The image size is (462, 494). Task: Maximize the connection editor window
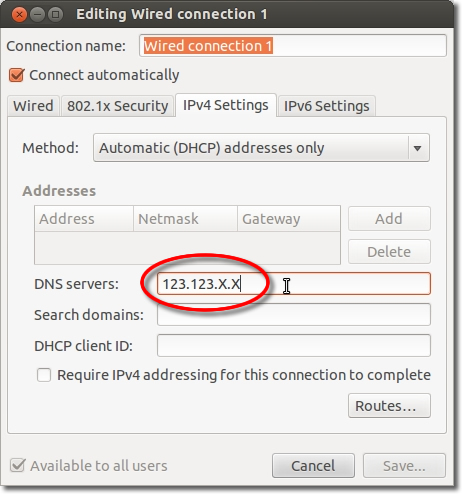[x=56, y=15]
